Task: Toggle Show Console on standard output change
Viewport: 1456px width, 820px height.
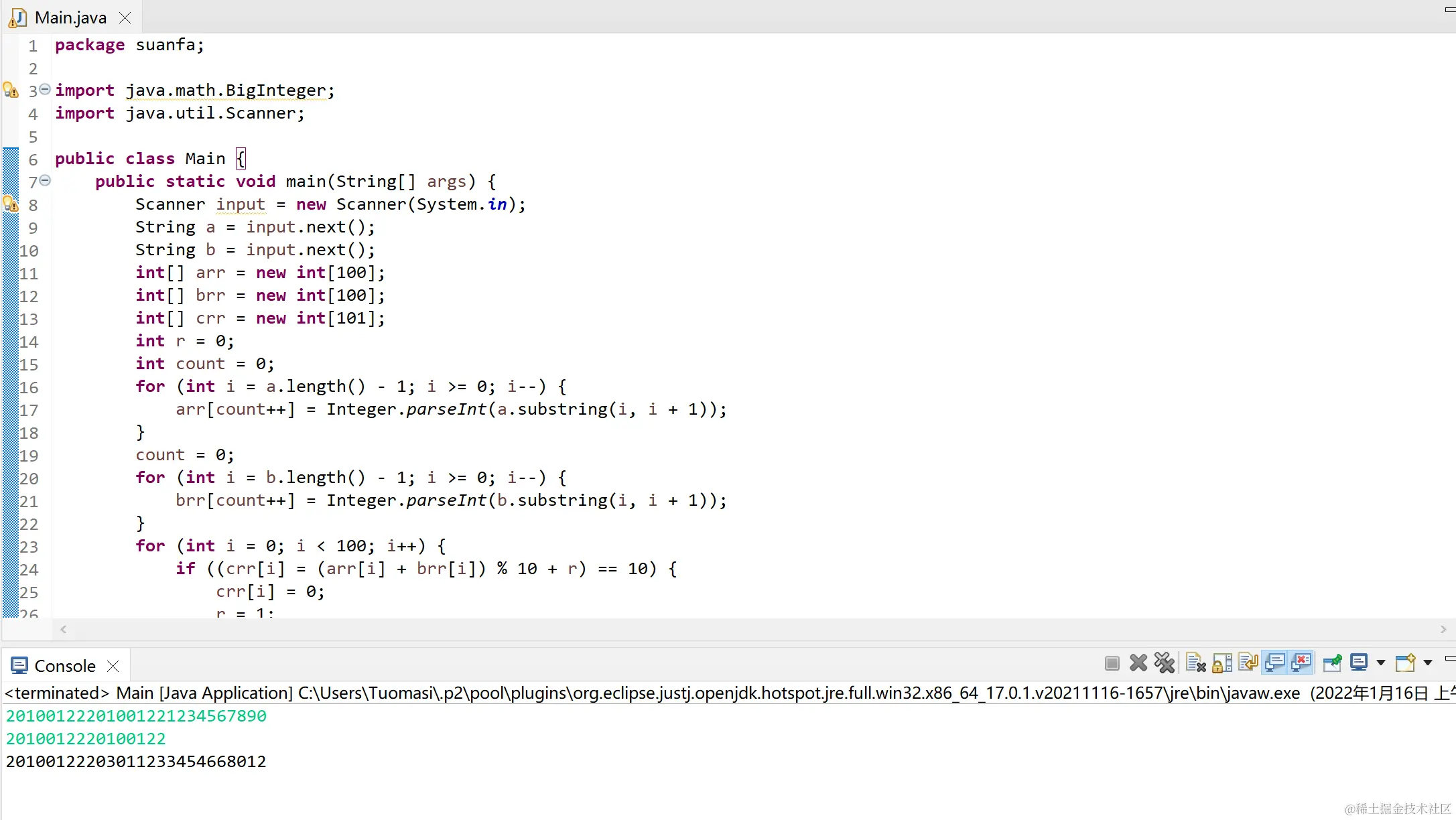Action: point(1274,663)
